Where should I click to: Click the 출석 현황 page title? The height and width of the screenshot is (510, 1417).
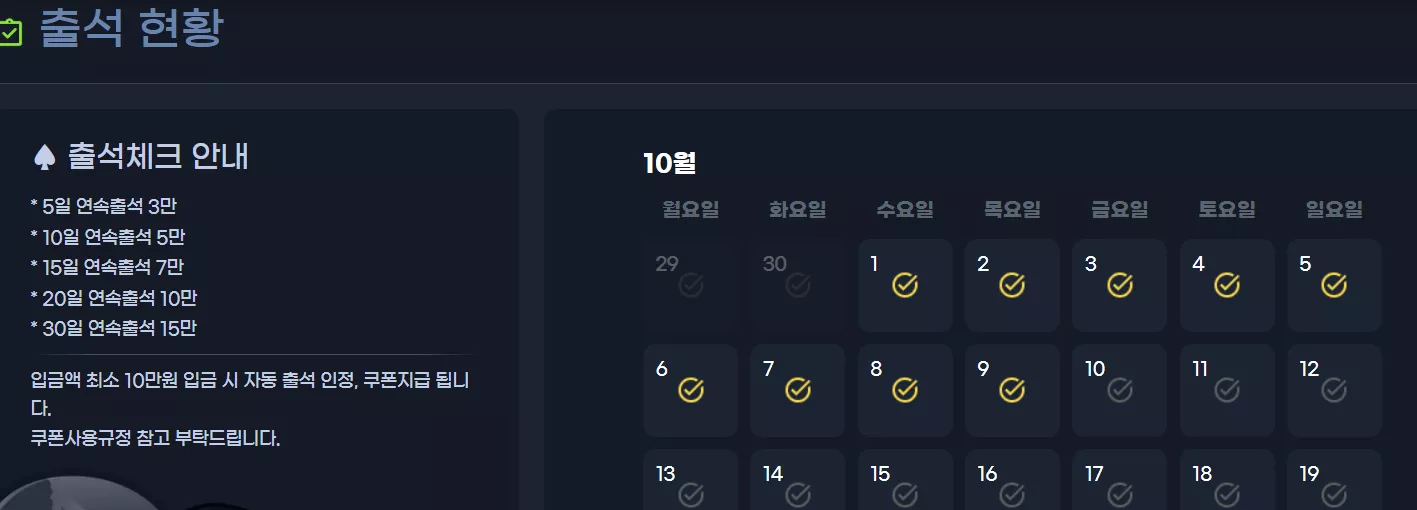(131, 29)
